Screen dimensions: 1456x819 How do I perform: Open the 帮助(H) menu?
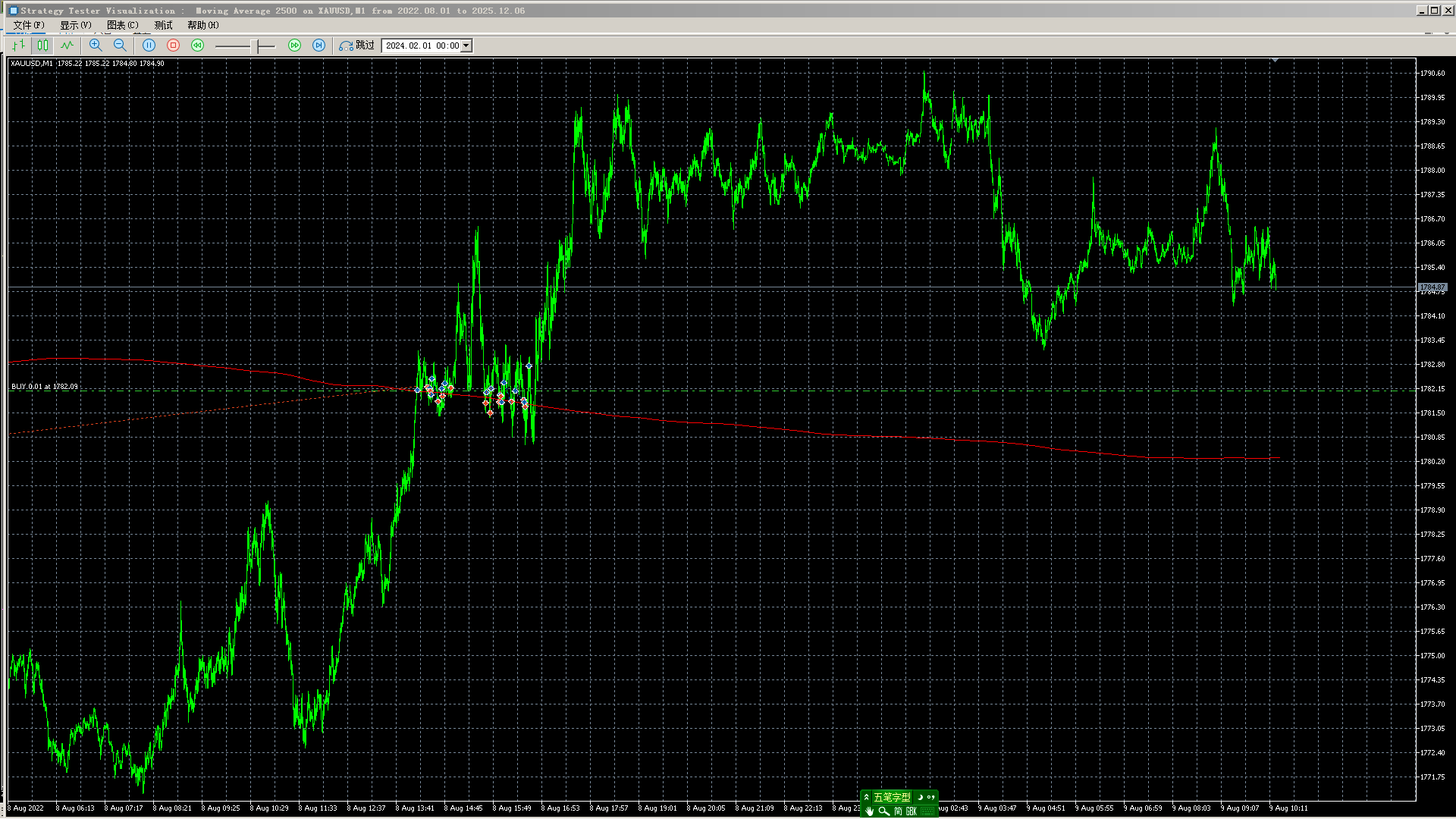tap(202, 25)
